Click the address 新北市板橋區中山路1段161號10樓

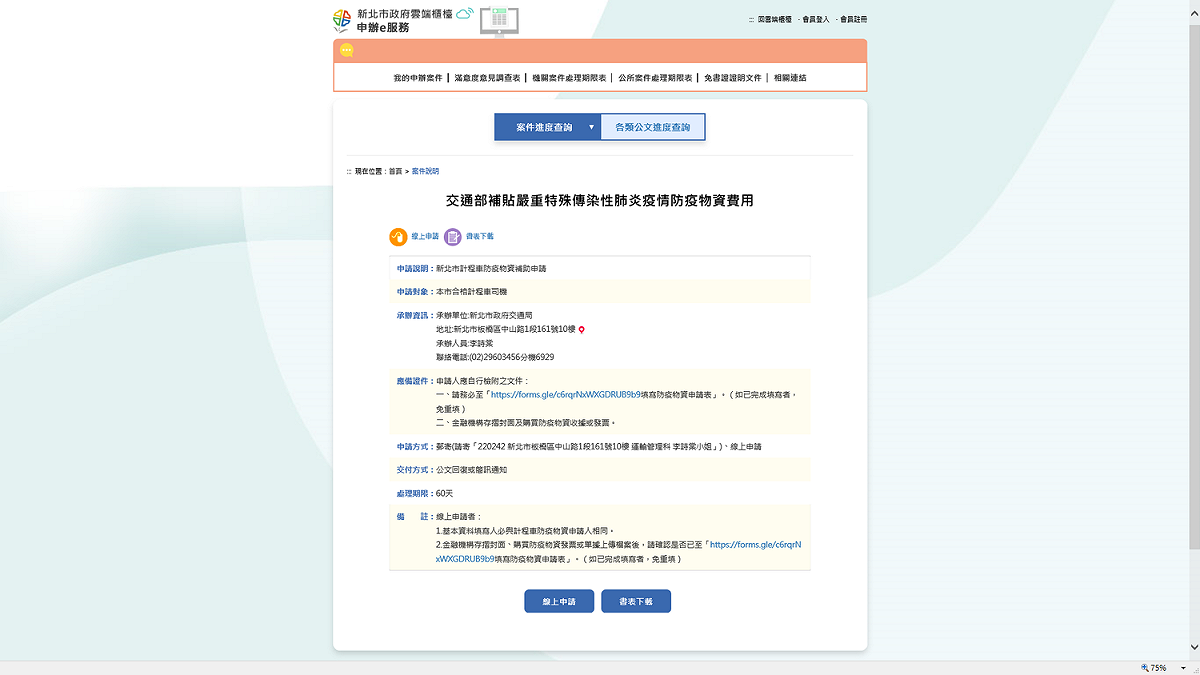click(515, 329)
